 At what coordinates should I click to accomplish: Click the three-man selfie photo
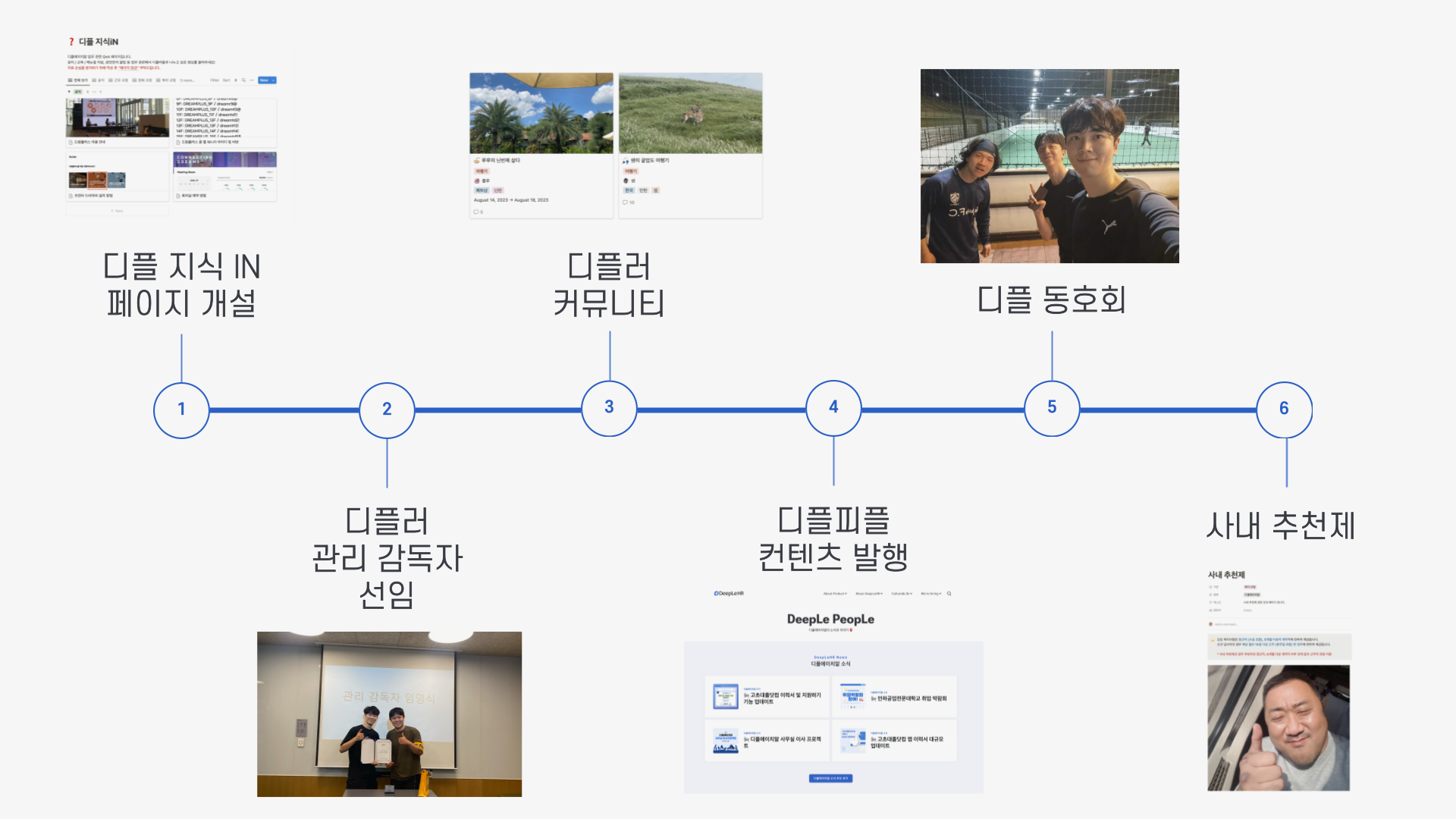pos(1050,166)
